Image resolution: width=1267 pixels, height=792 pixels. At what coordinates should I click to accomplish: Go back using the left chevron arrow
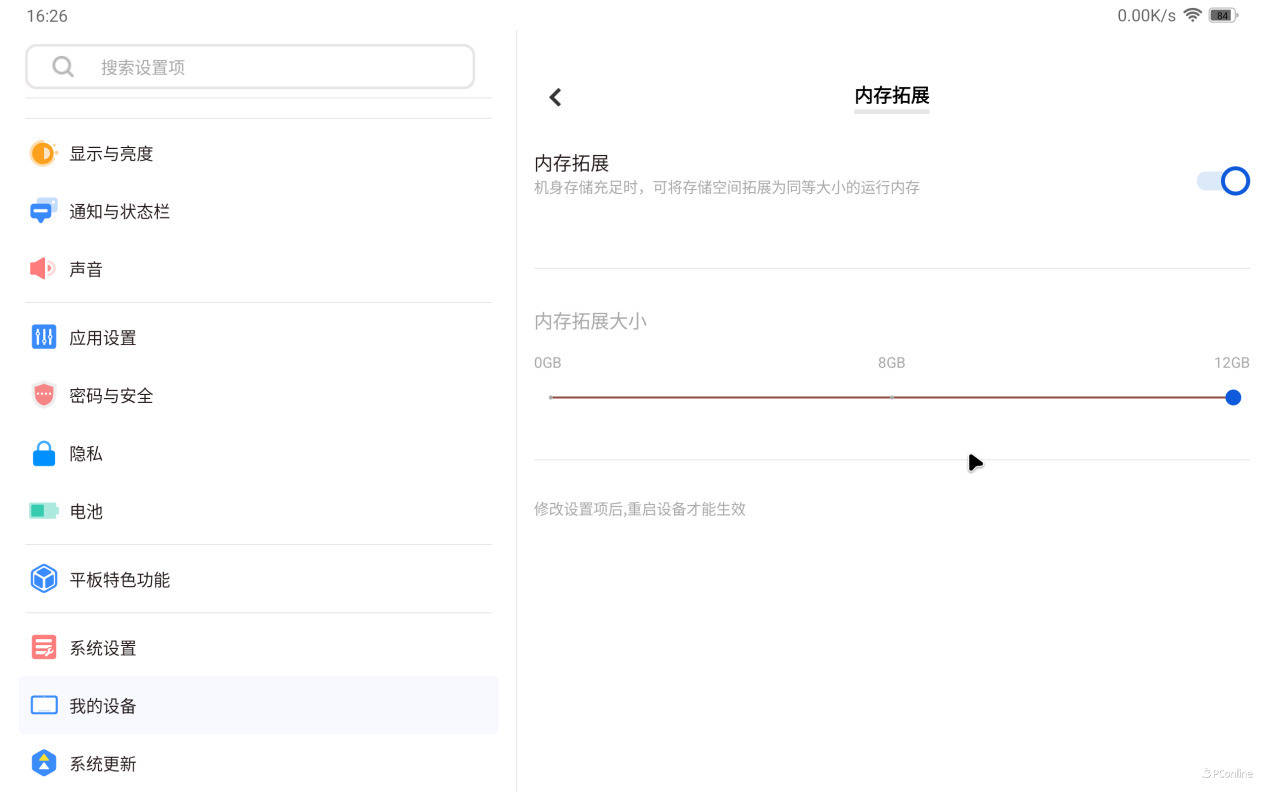point(555,97)
